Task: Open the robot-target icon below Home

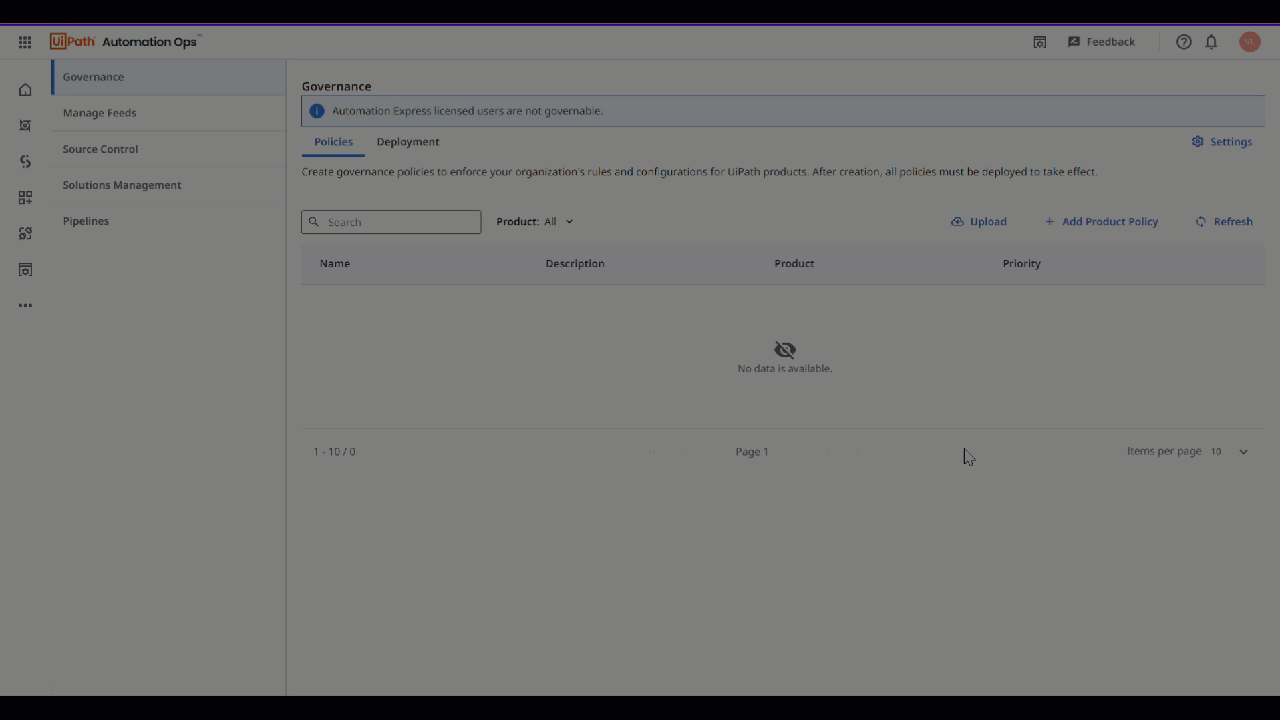Action: click(25, 126)
